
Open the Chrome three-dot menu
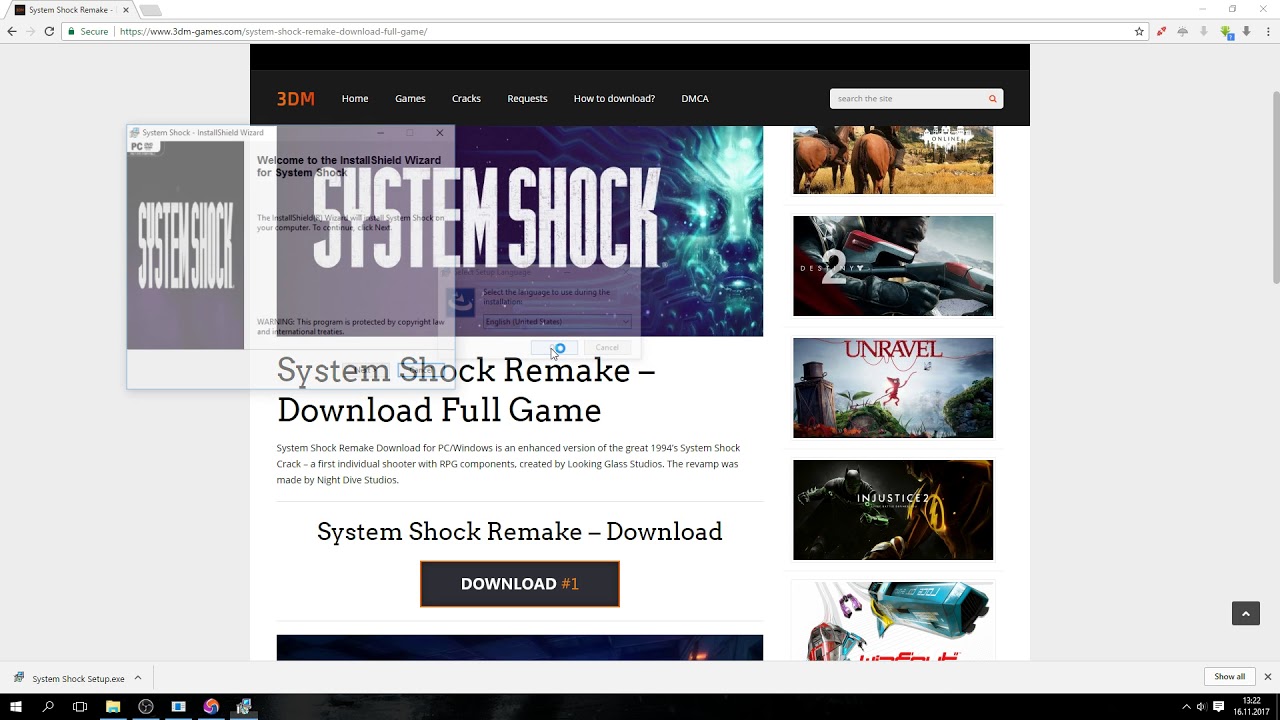[1267, 31]
